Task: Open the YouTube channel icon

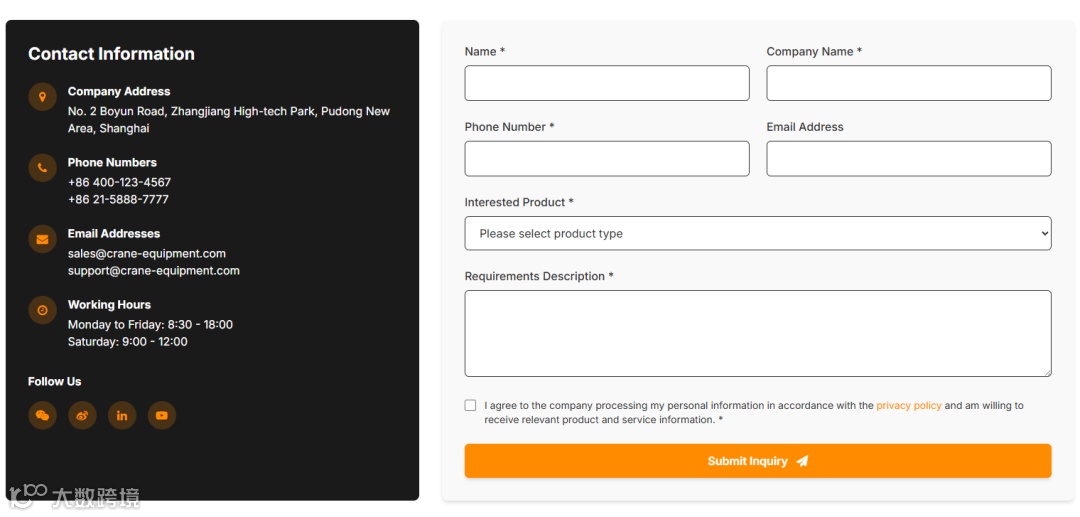Action: pyautogui.click(x=162, y=415)
